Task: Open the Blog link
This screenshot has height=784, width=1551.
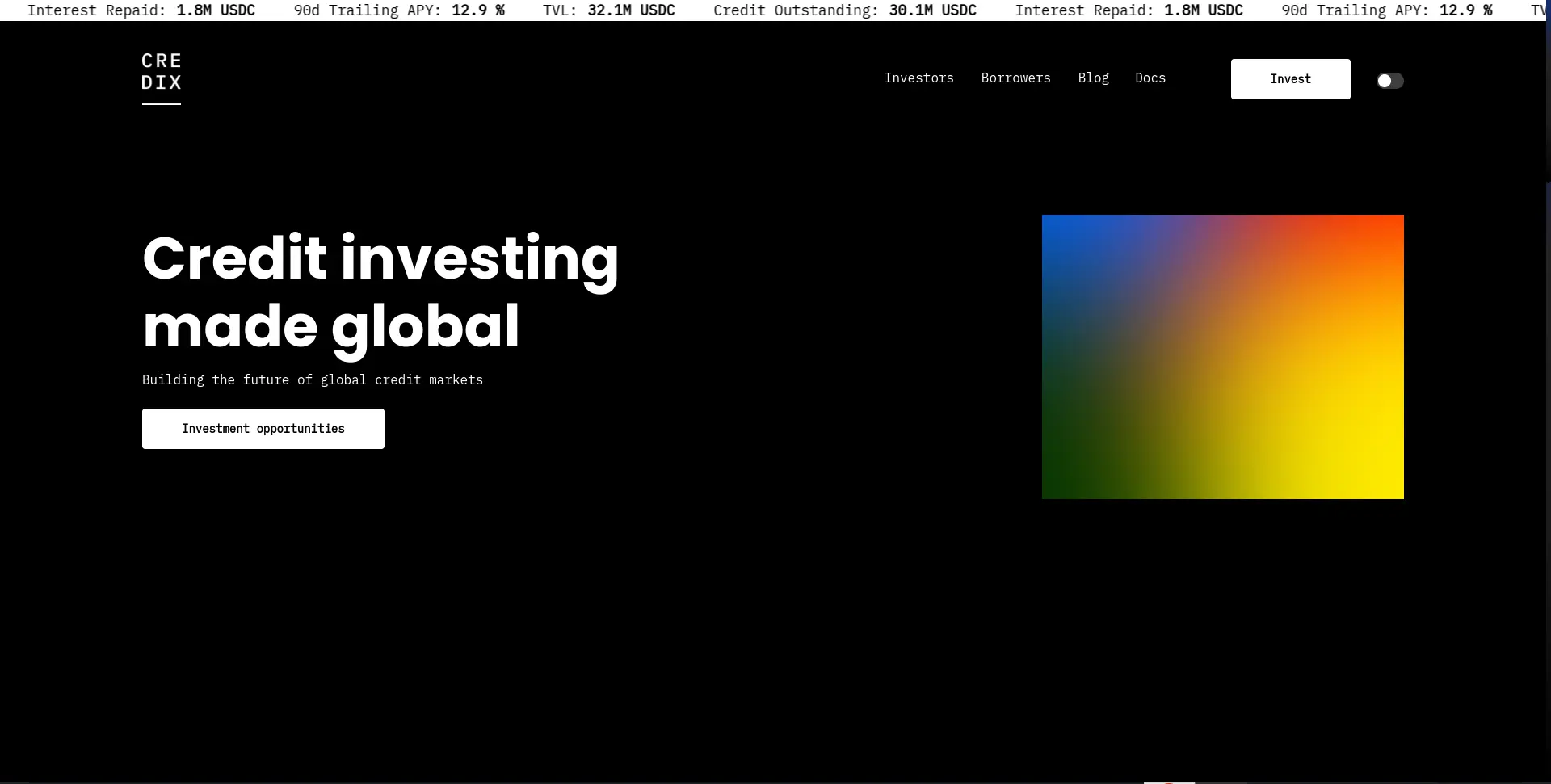Action: [x=1093, y=78]
